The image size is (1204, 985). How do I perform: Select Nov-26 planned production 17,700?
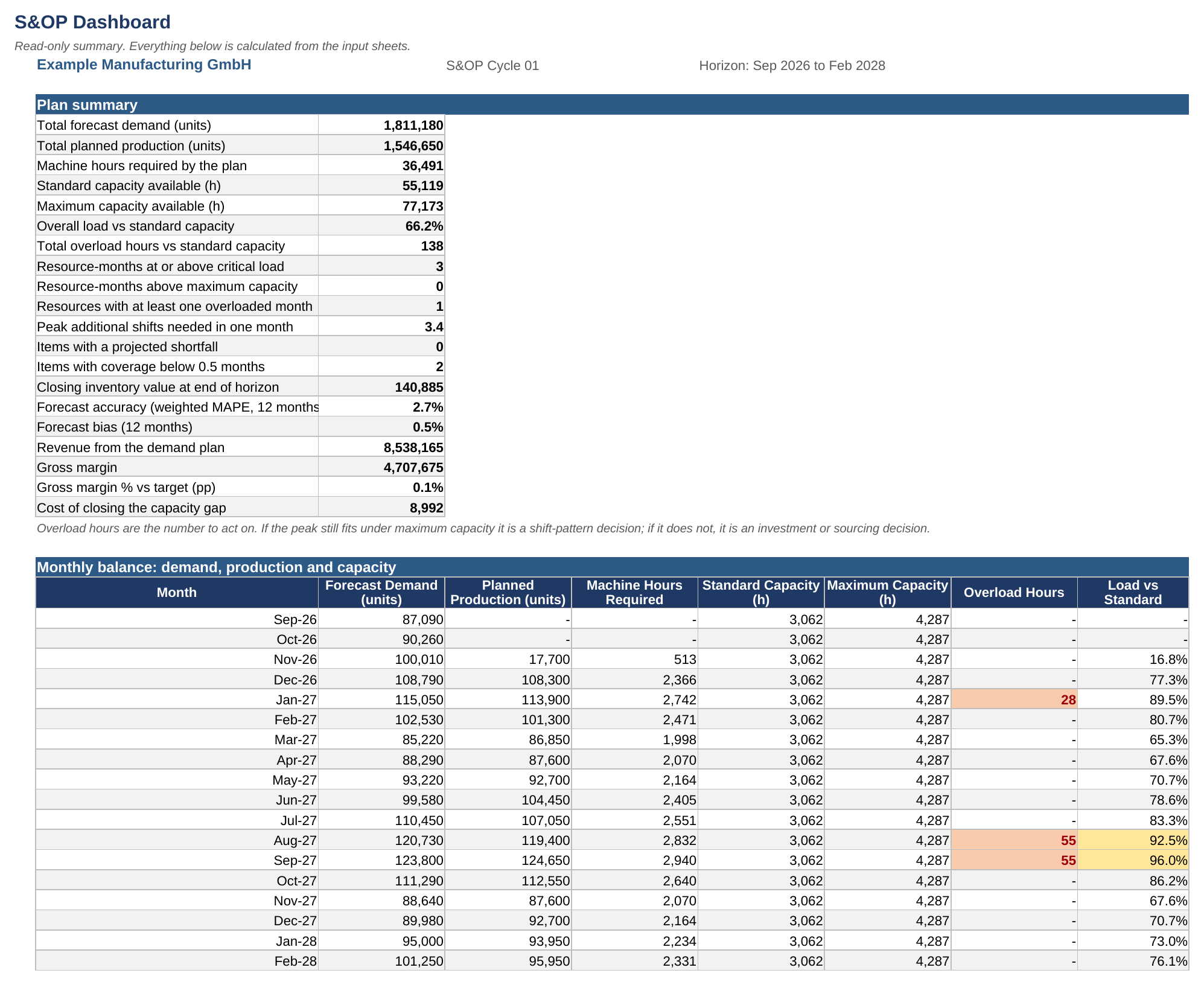pos(508,659)
